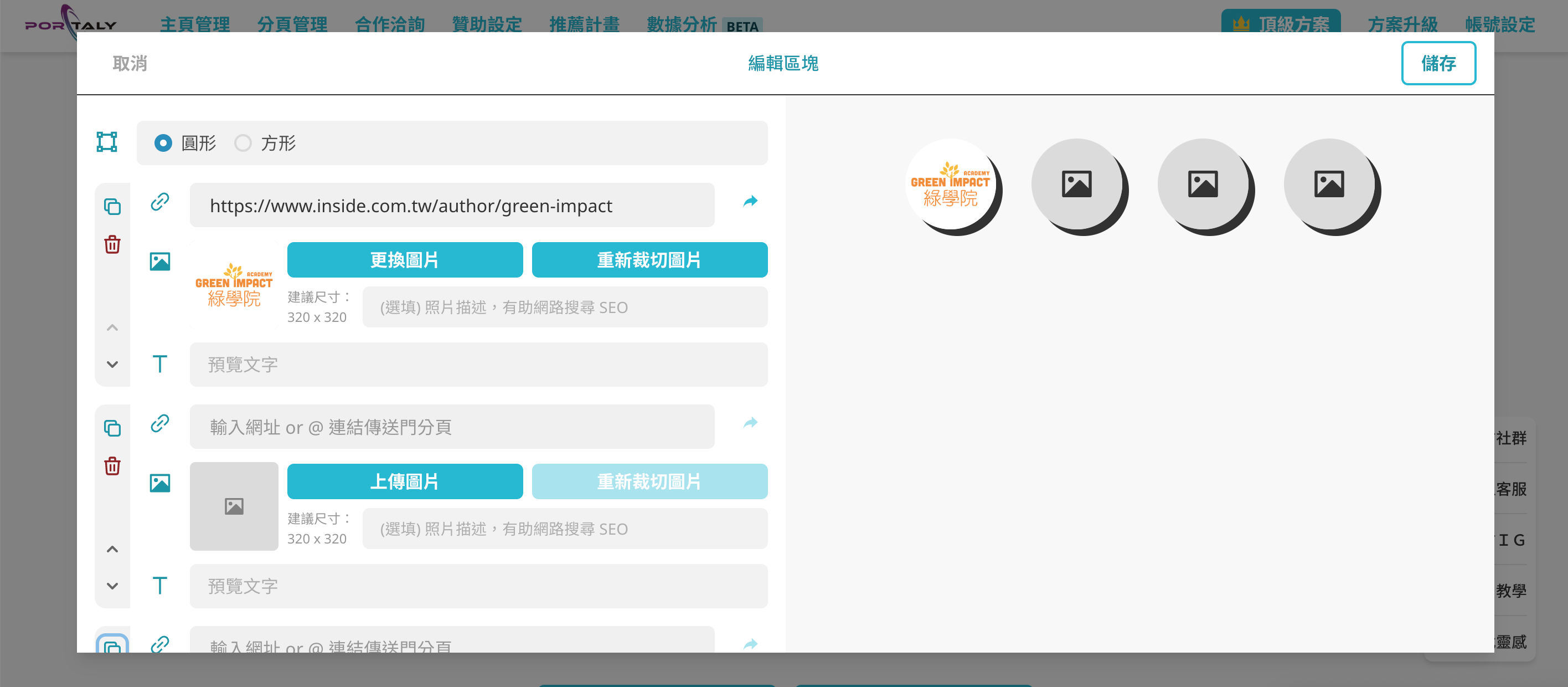
Task: Click the Portaly logo
Action: pos(70,23)
